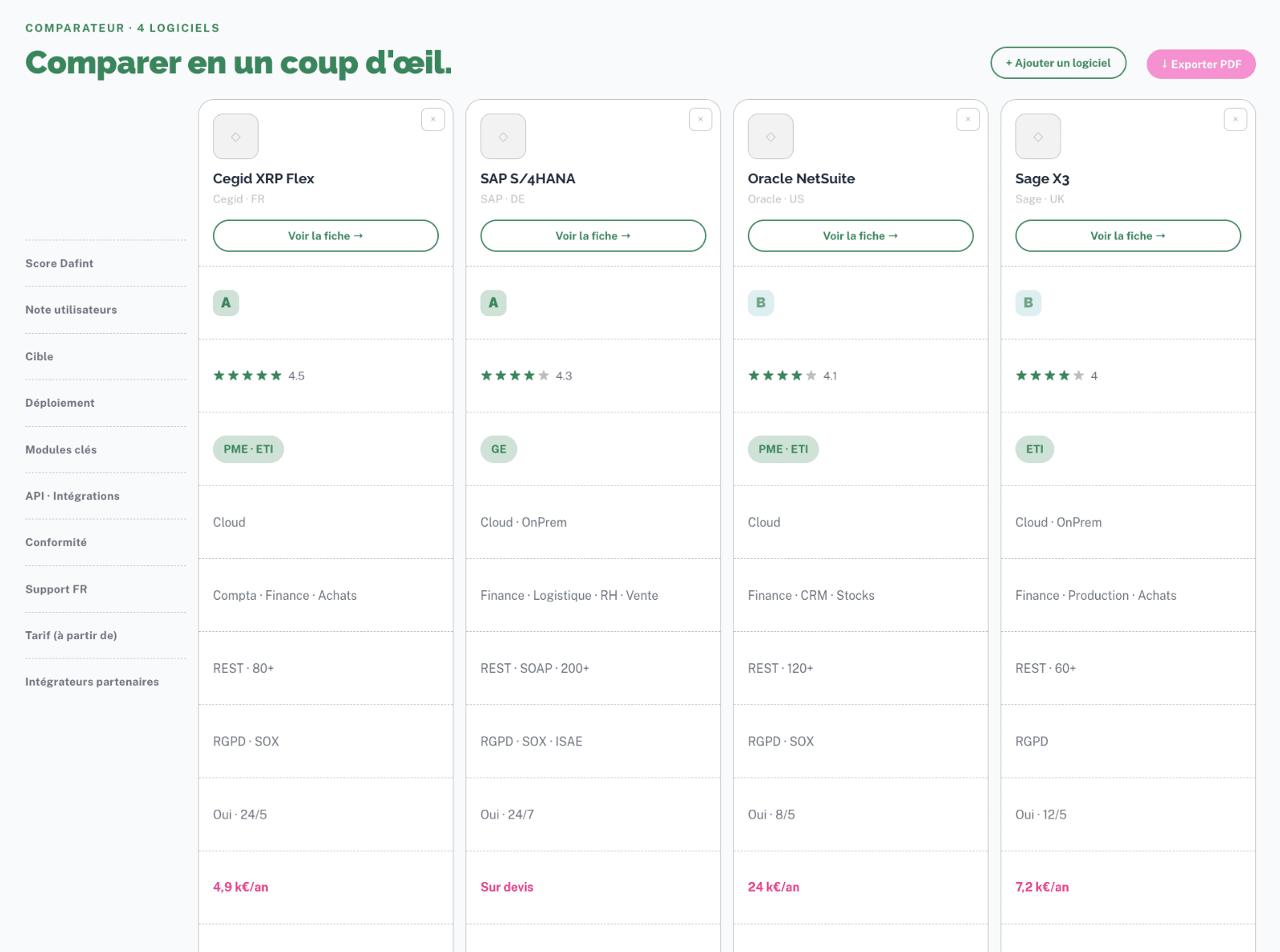Click the 4.1 star rating of Oracle NetSuite
Screen dimensions: 1280x952
[793, 375]
